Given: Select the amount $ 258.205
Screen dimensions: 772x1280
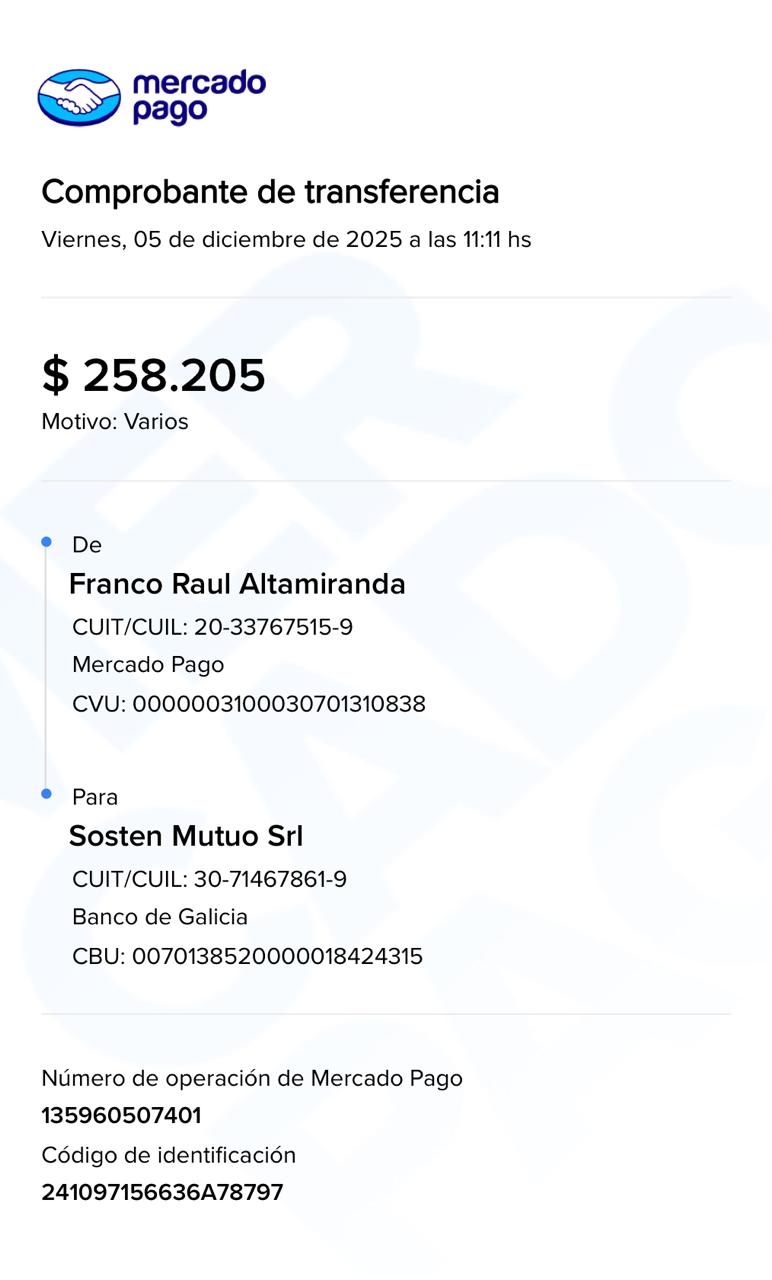Looking at the screenshot, I should tap(154, 375).
